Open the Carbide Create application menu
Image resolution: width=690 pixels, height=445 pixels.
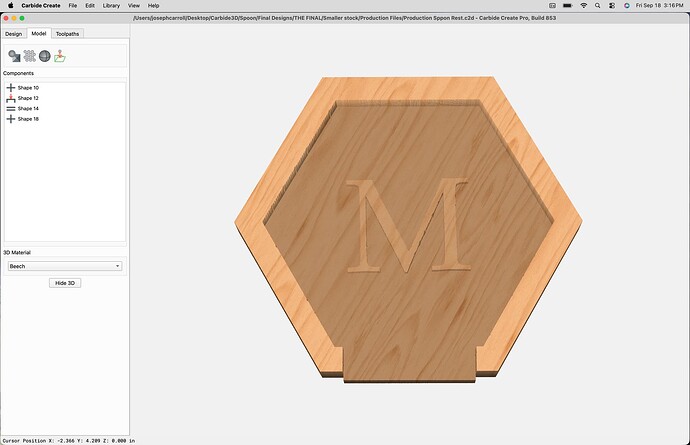coord(41,6)
